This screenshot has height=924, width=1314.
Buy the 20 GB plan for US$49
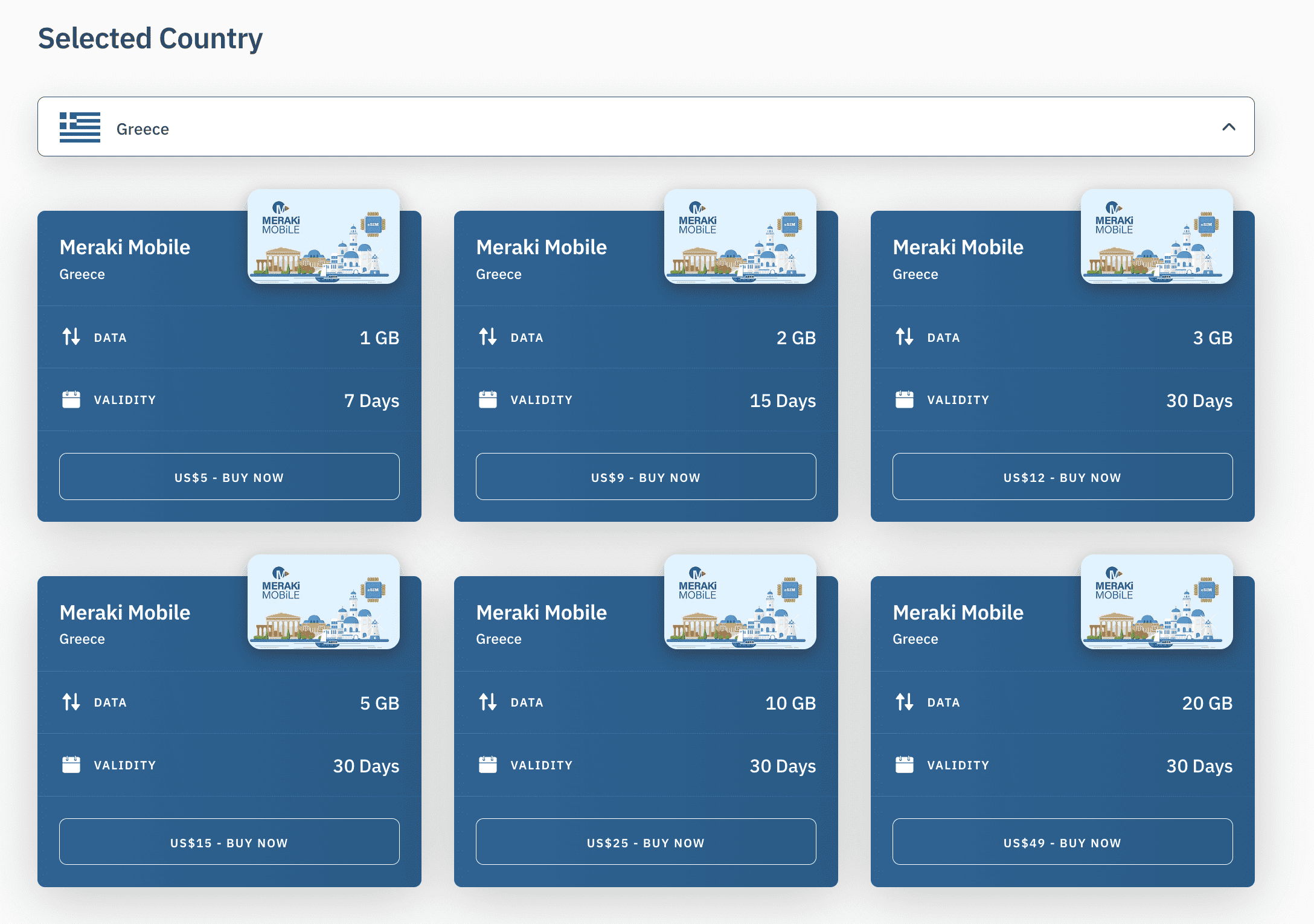coord(1062,842)
